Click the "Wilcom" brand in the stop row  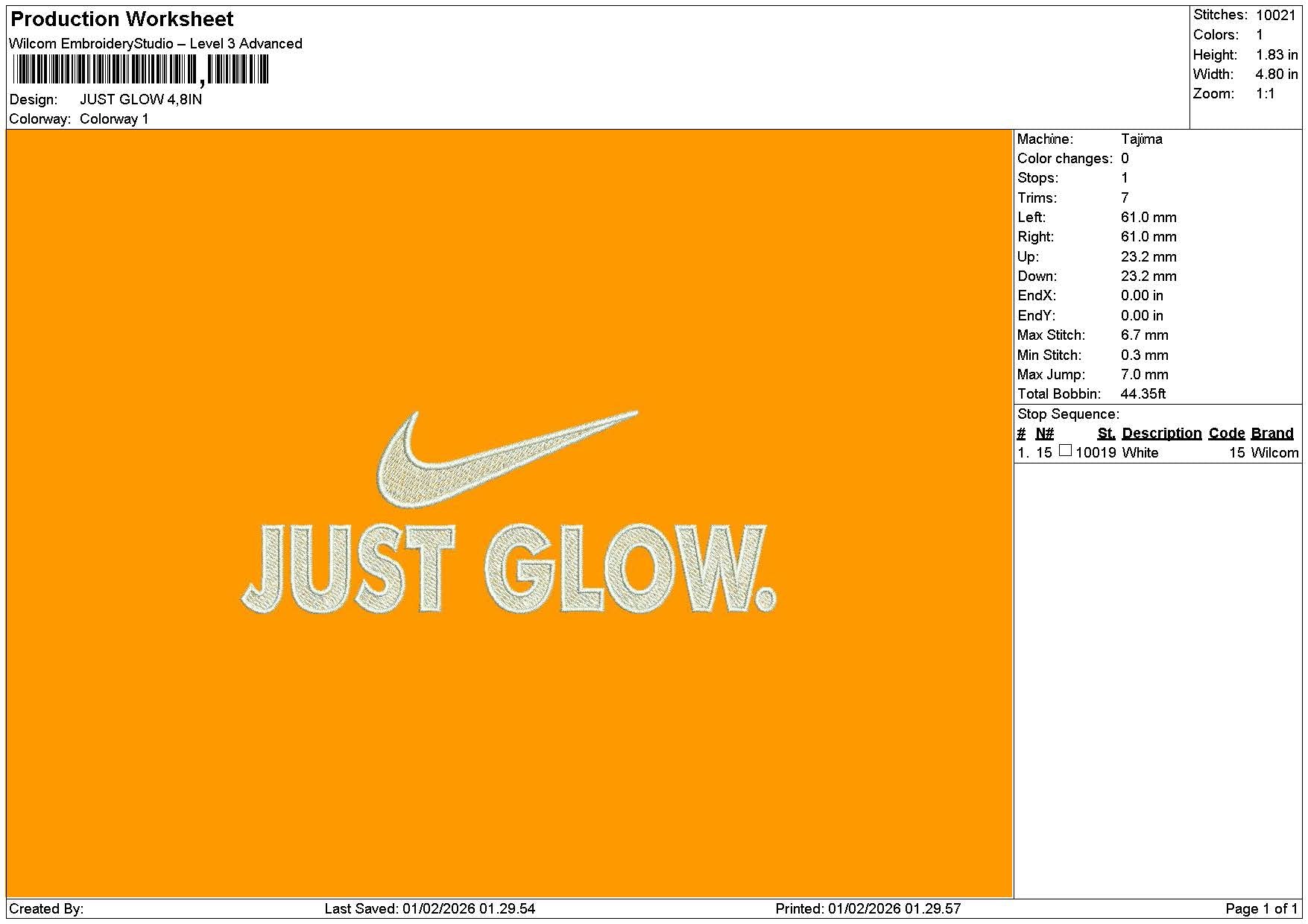point(1275,453)
